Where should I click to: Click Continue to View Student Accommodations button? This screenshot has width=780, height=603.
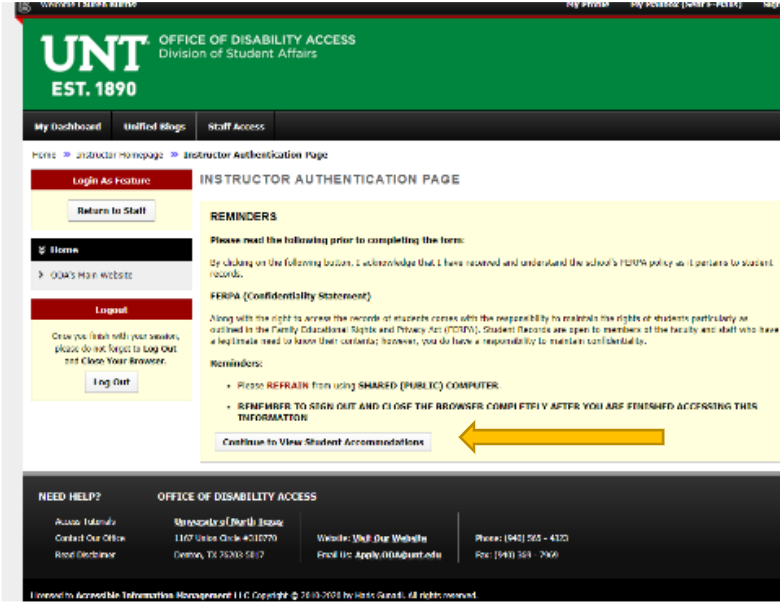point(323,442)
